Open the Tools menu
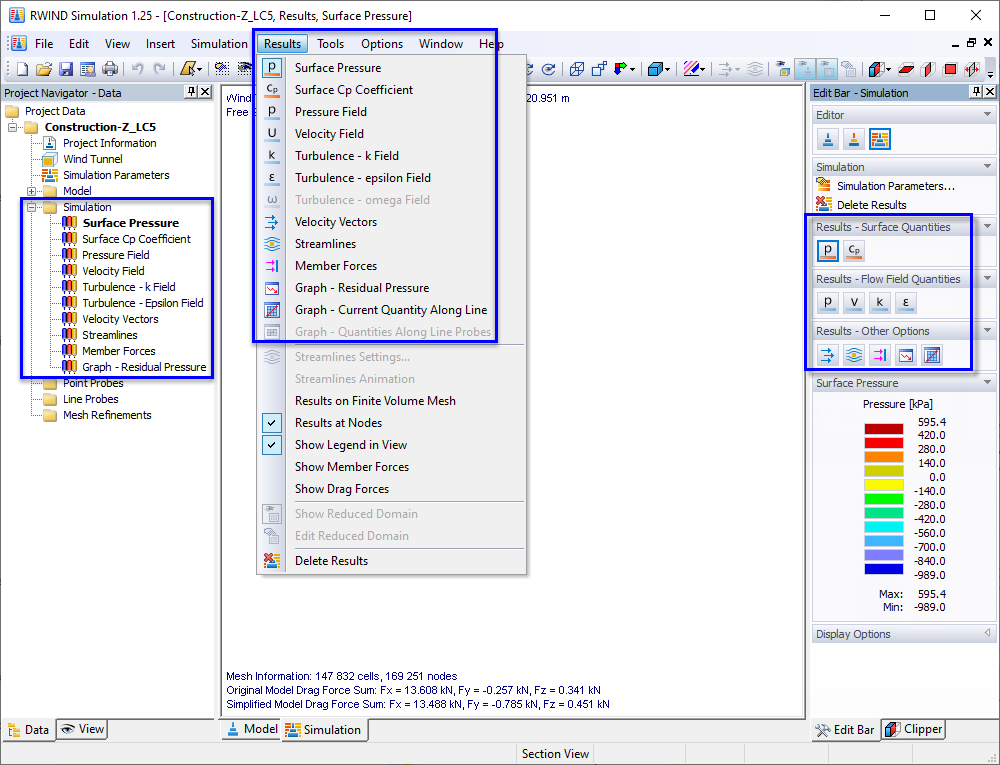Screen dimensions: 1000x765 [x=330, y=44]
